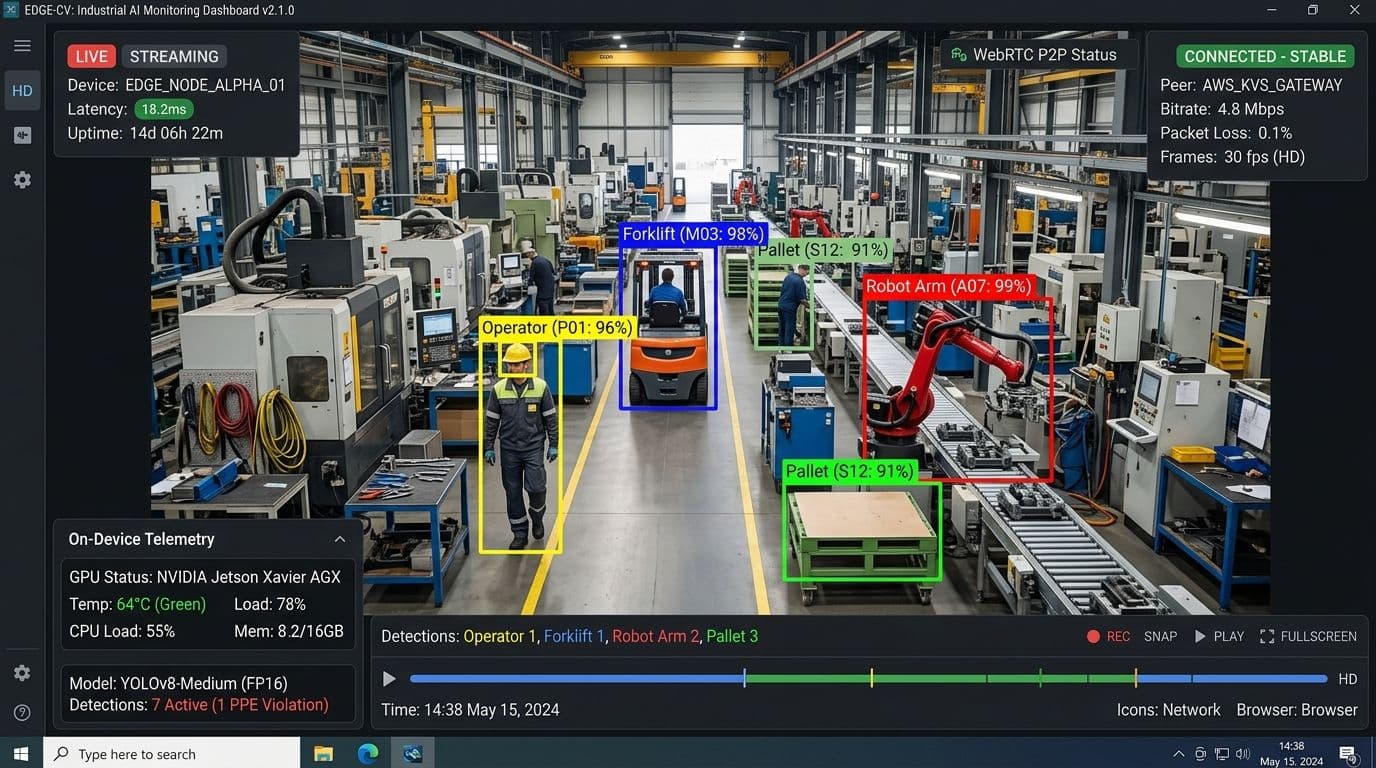
Task: Open Microsoft Edge from the taskbar
Action: point(368,754)
